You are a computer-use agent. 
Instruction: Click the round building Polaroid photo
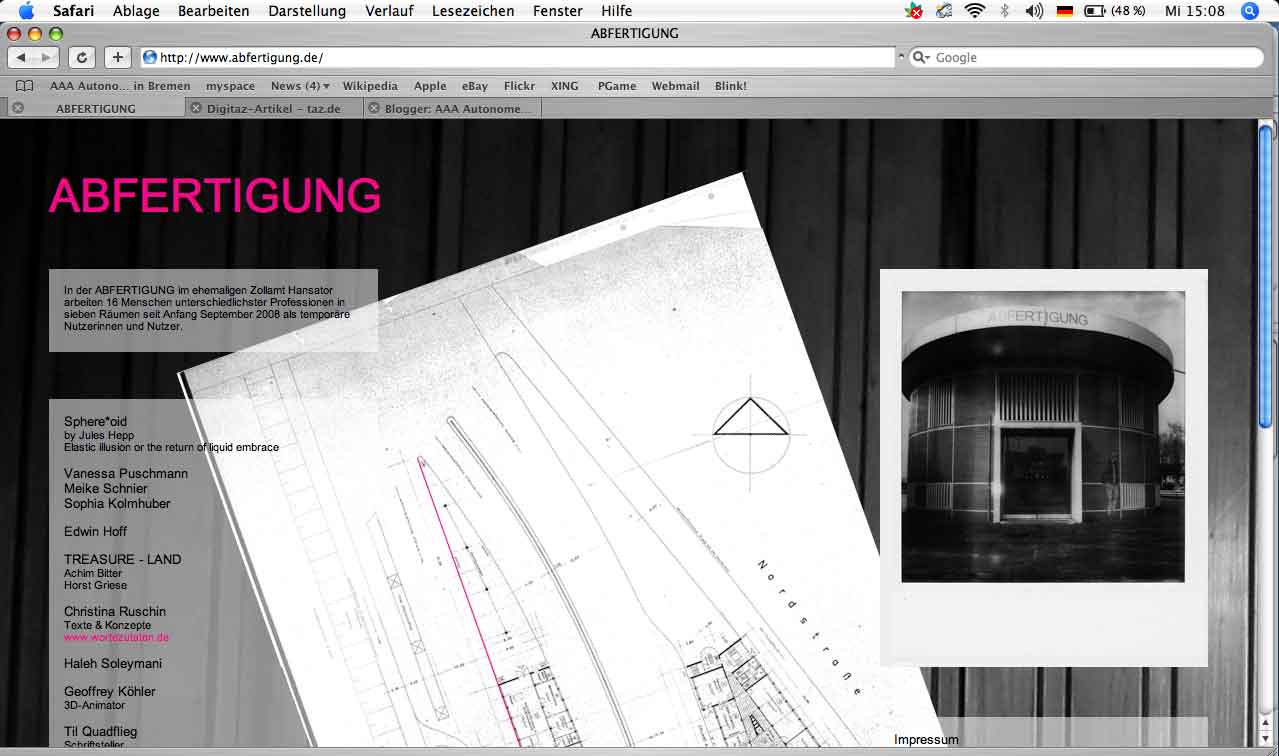click(1043, 436)
